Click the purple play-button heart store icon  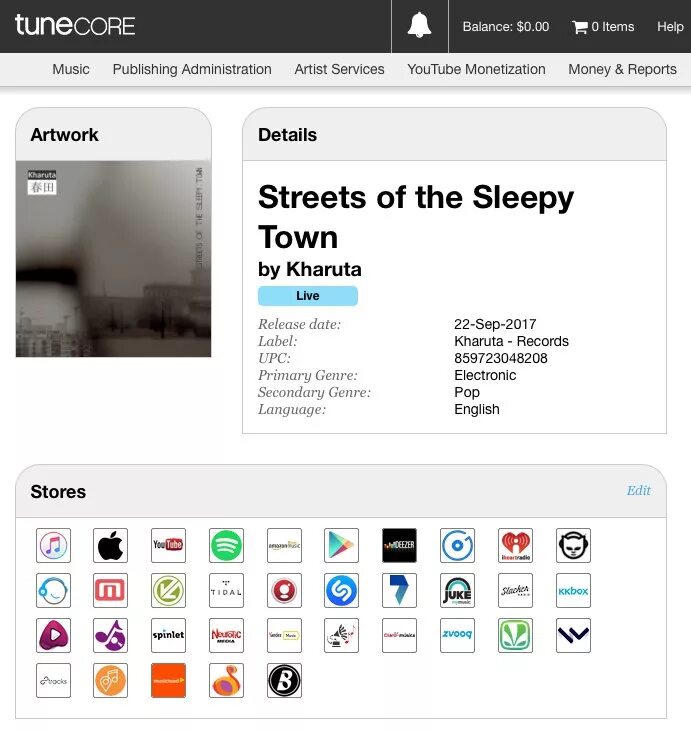tap(54, 635)
